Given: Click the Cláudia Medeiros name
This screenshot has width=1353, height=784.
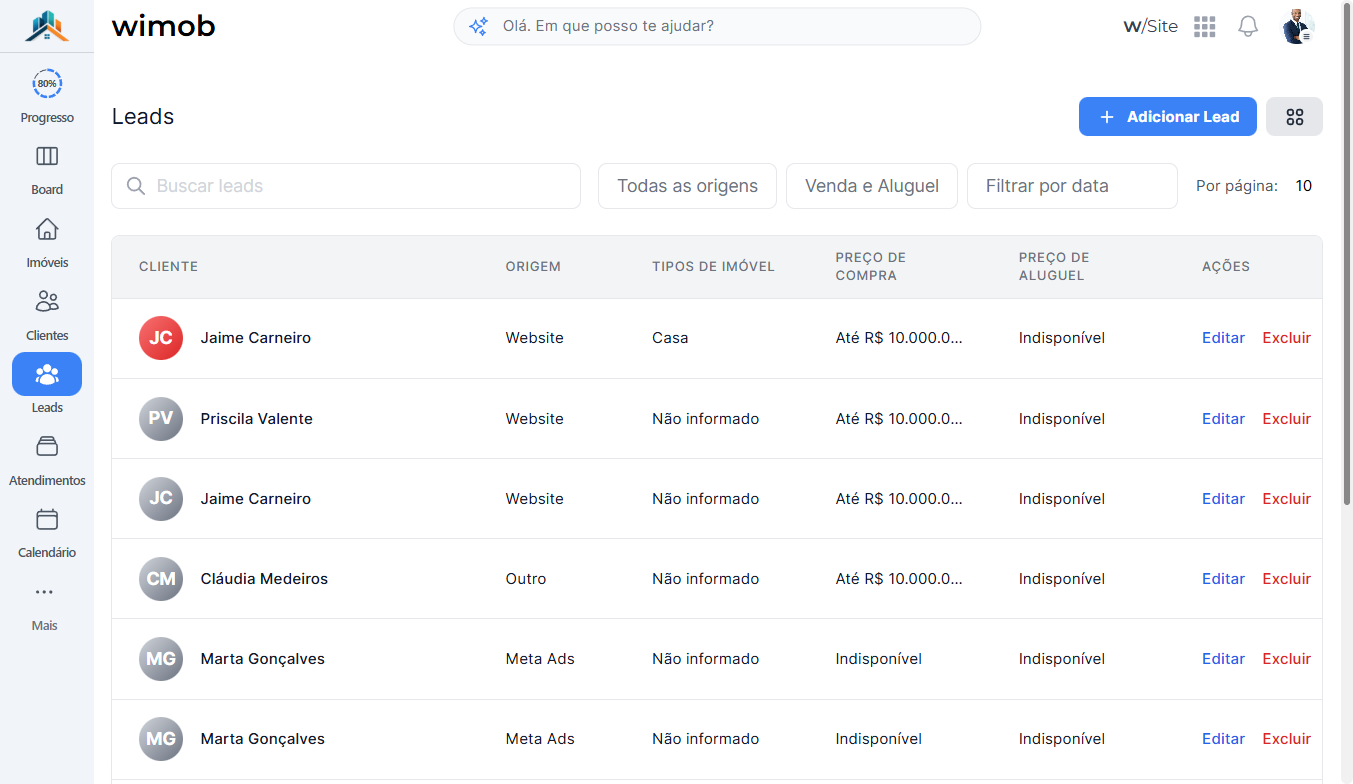Looking at the screenshot, I should (264, 578).
